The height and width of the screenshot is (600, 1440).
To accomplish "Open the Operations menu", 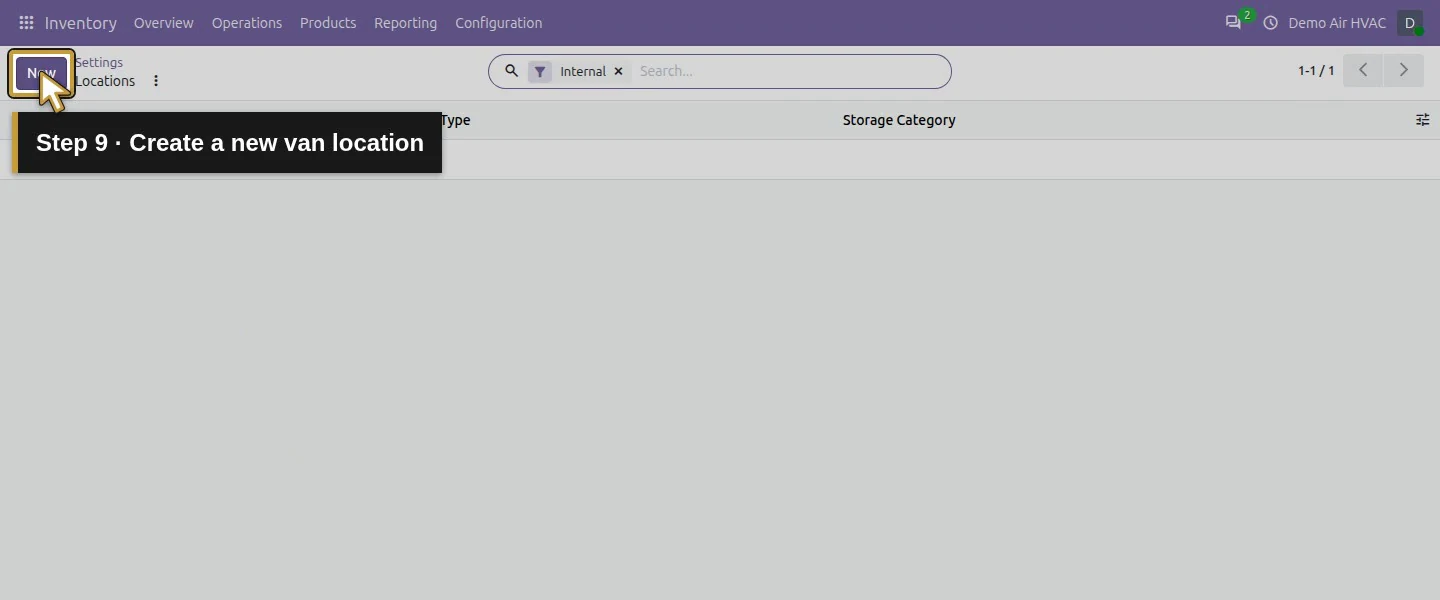I will (x=247, y=23).
